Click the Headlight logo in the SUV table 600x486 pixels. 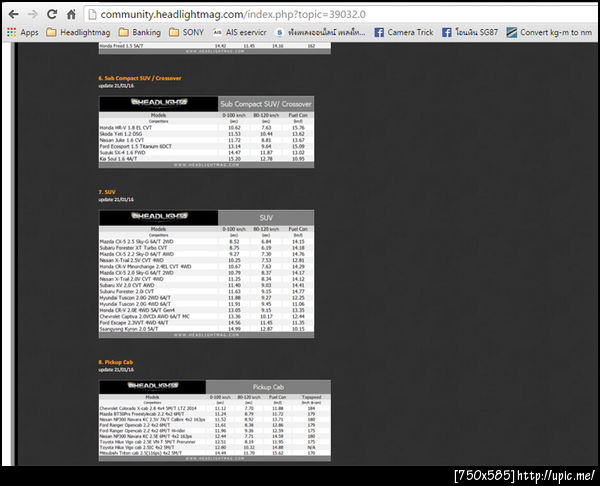(159, 217)
